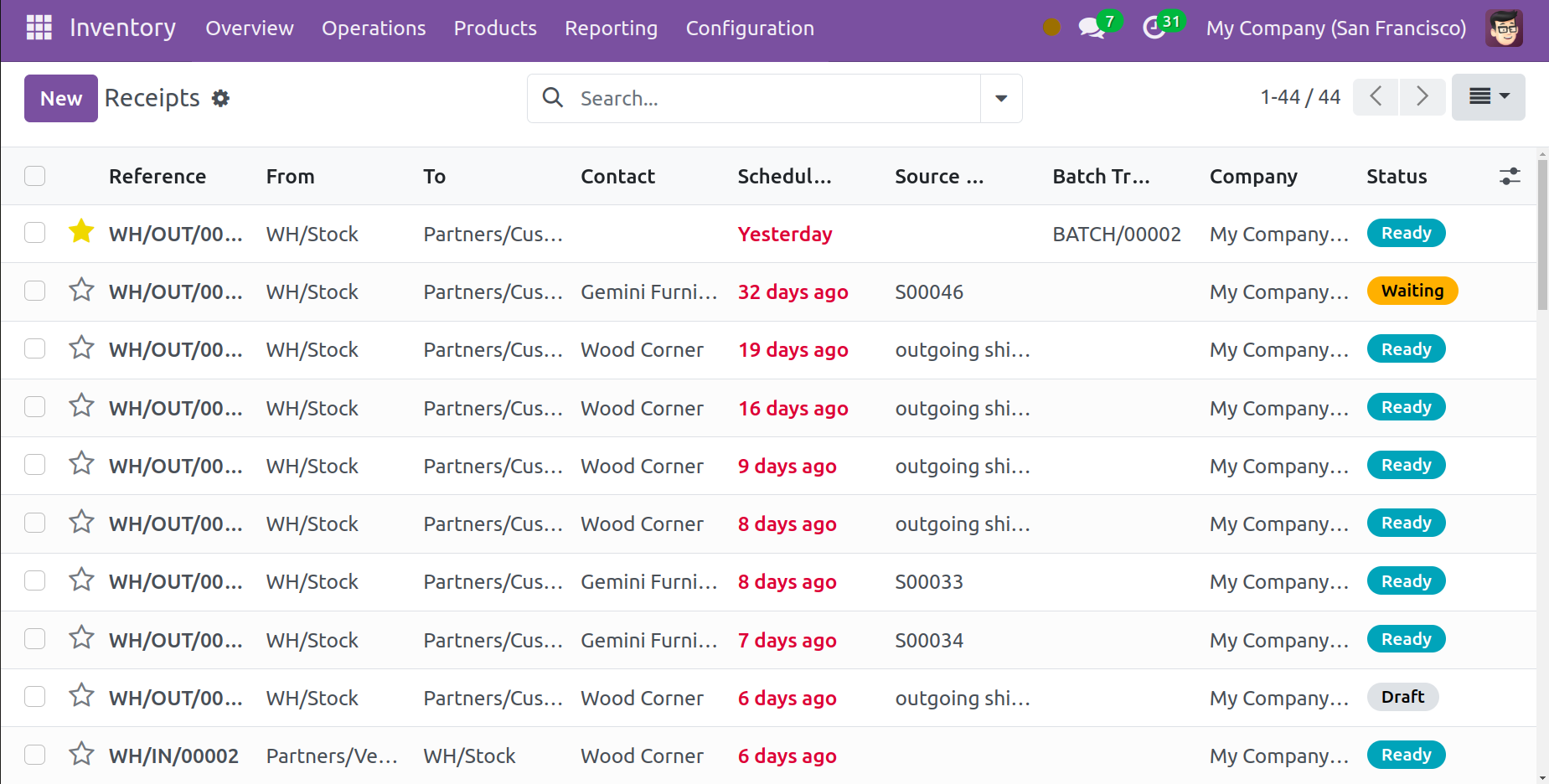Open company selector My Company (San Francisco)

(x=1335, y=28)
